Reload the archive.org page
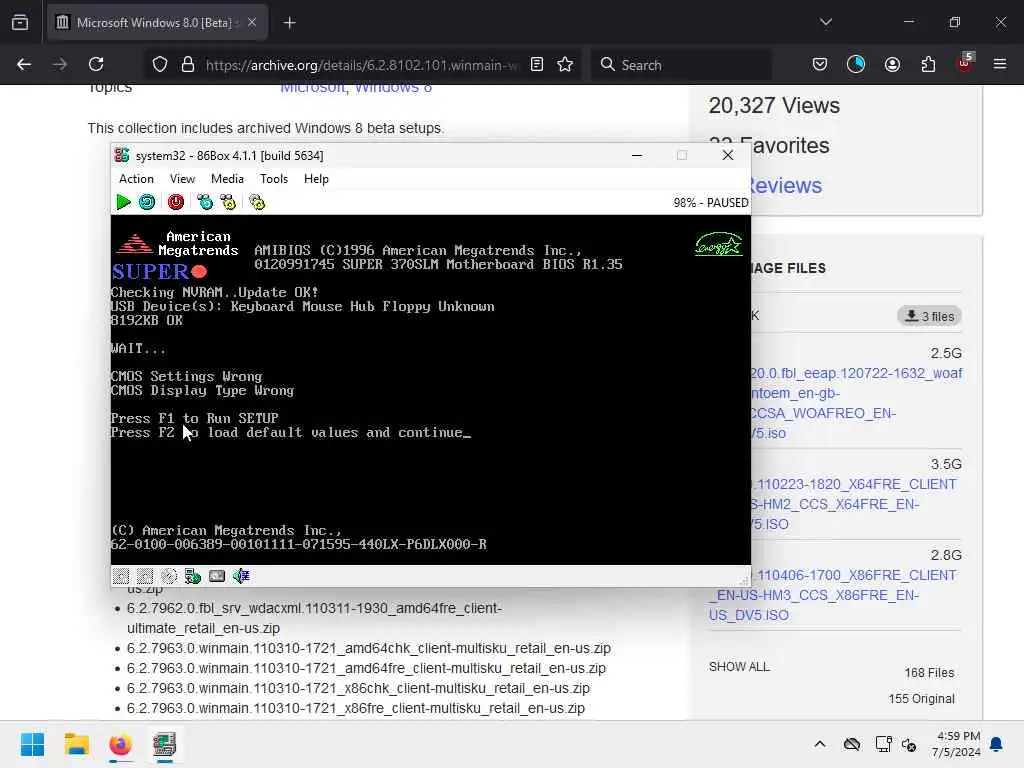1024x768 pixels. coord(96,65)
